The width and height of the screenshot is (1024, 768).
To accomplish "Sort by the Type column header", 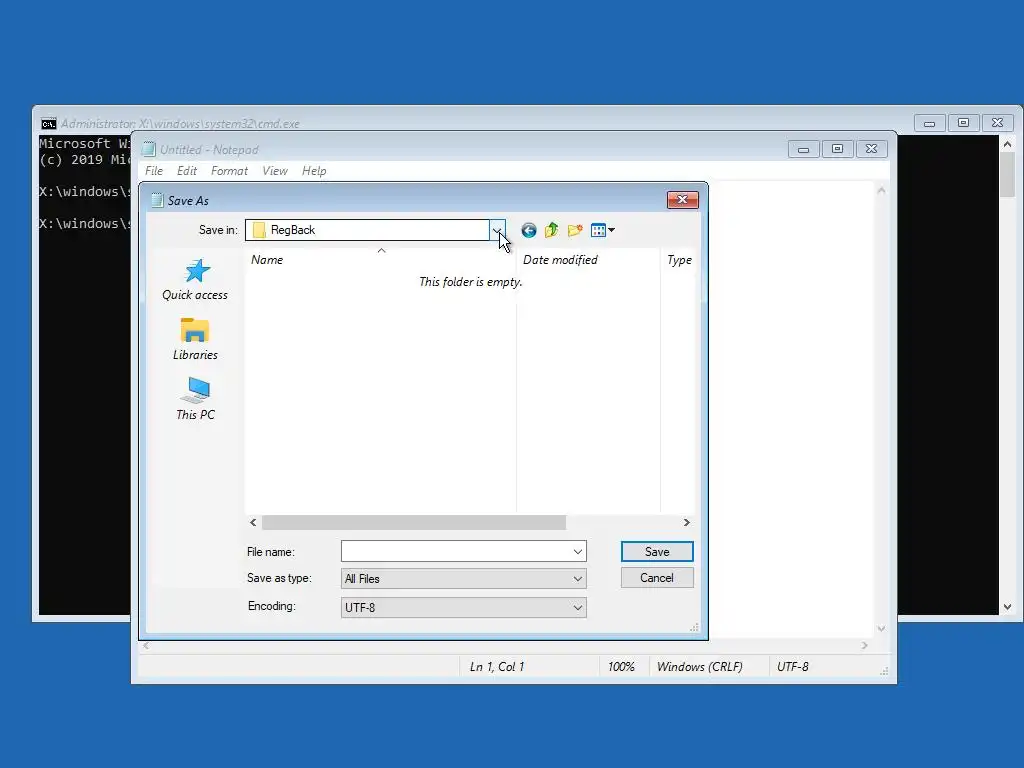I will (x=678, y=260).
